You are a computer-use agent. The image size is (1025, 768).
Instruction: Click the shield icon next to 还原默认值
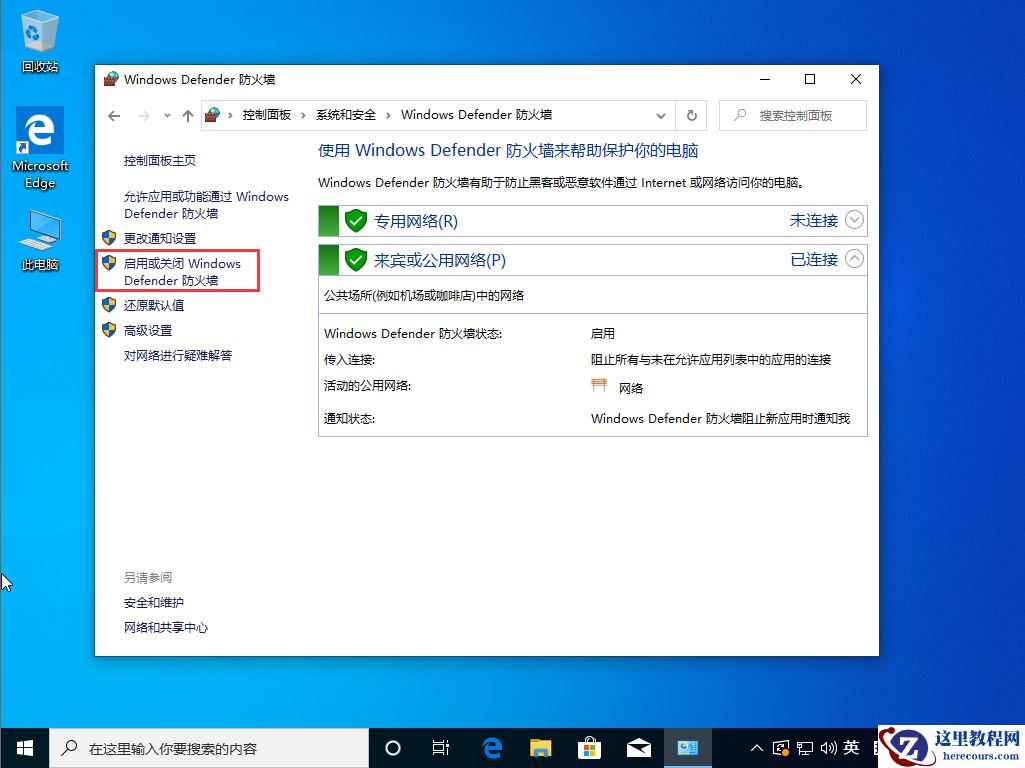pyautogui.click(x=109, y=305)
